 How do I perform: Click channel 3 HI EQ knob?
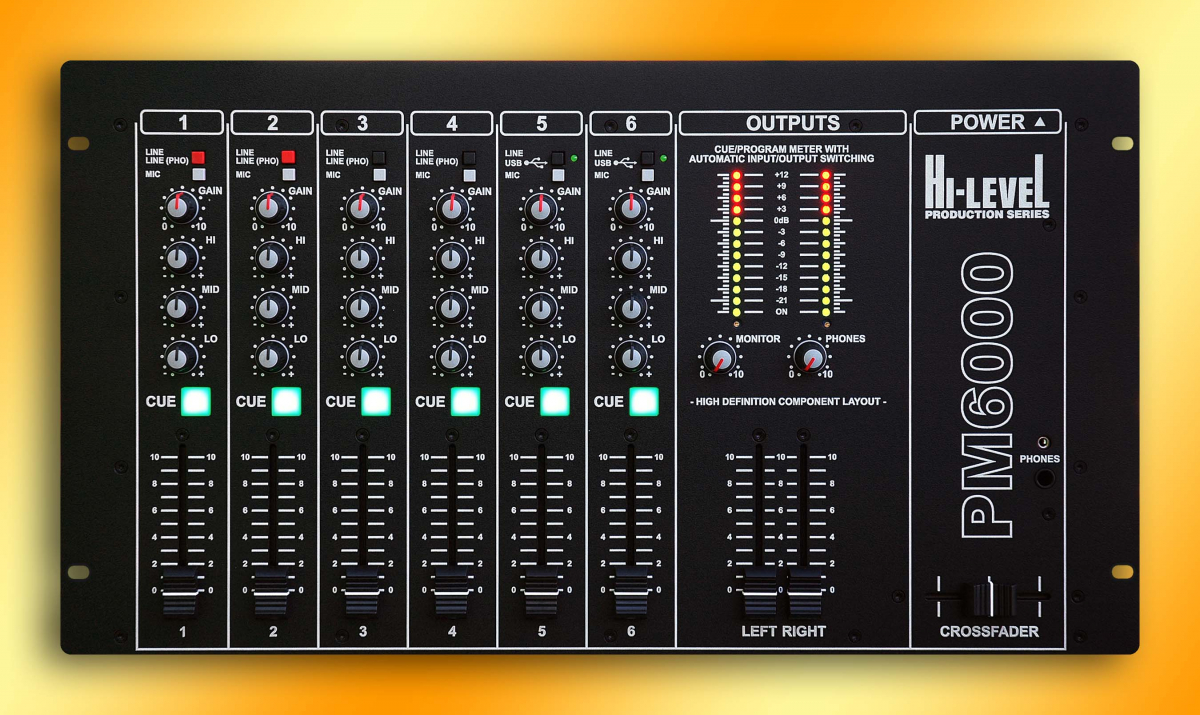click(x=362, y=258)
